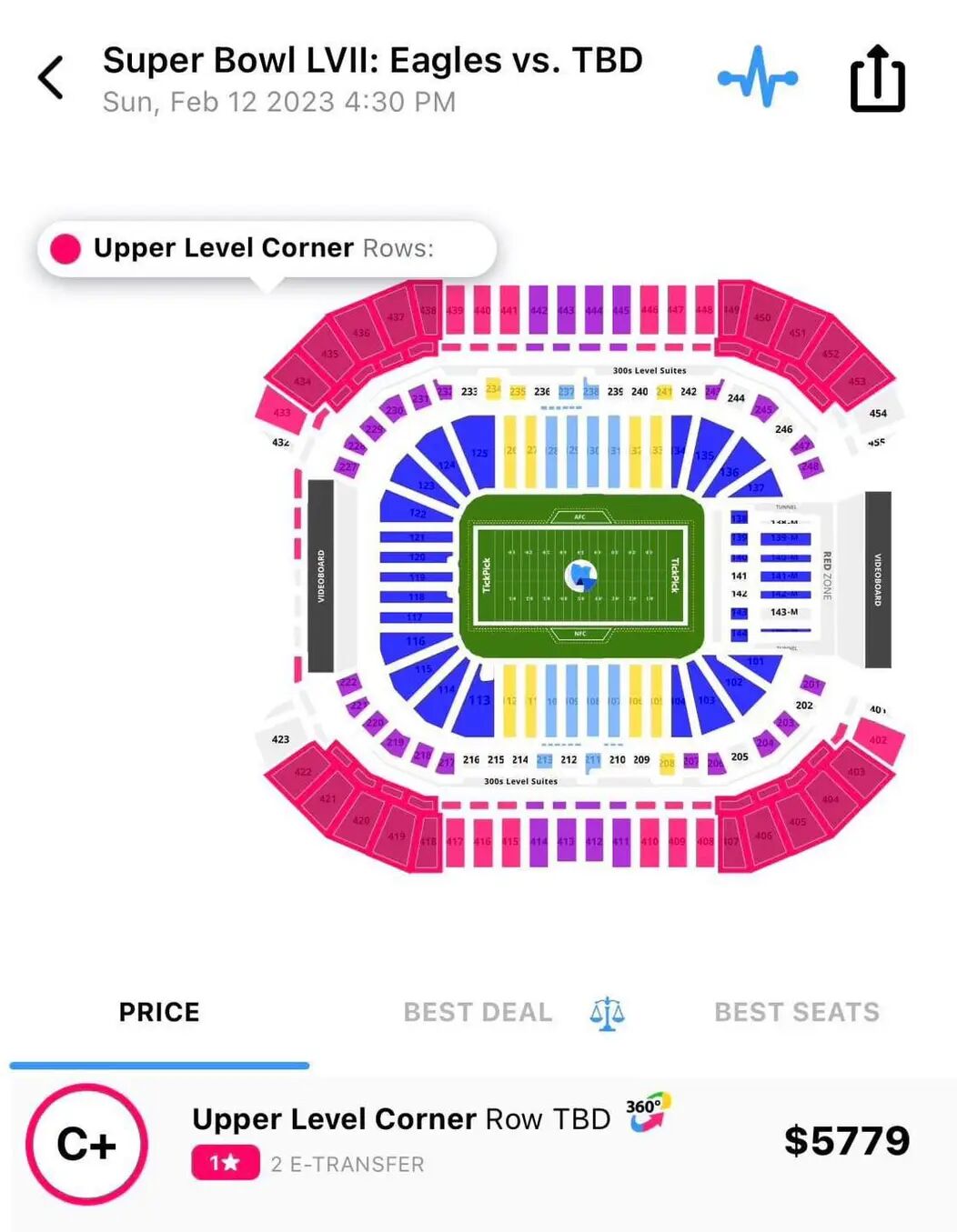Select blue section 116 on map
Screen dimensions: 957x1232
pos(415,641)
